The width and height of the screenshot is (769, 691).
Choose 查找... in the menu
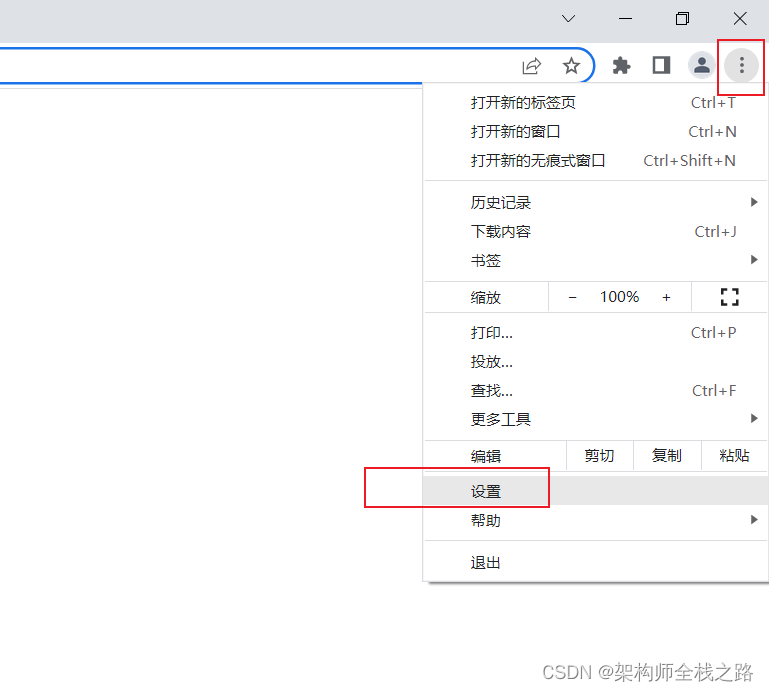pos(595,390)
